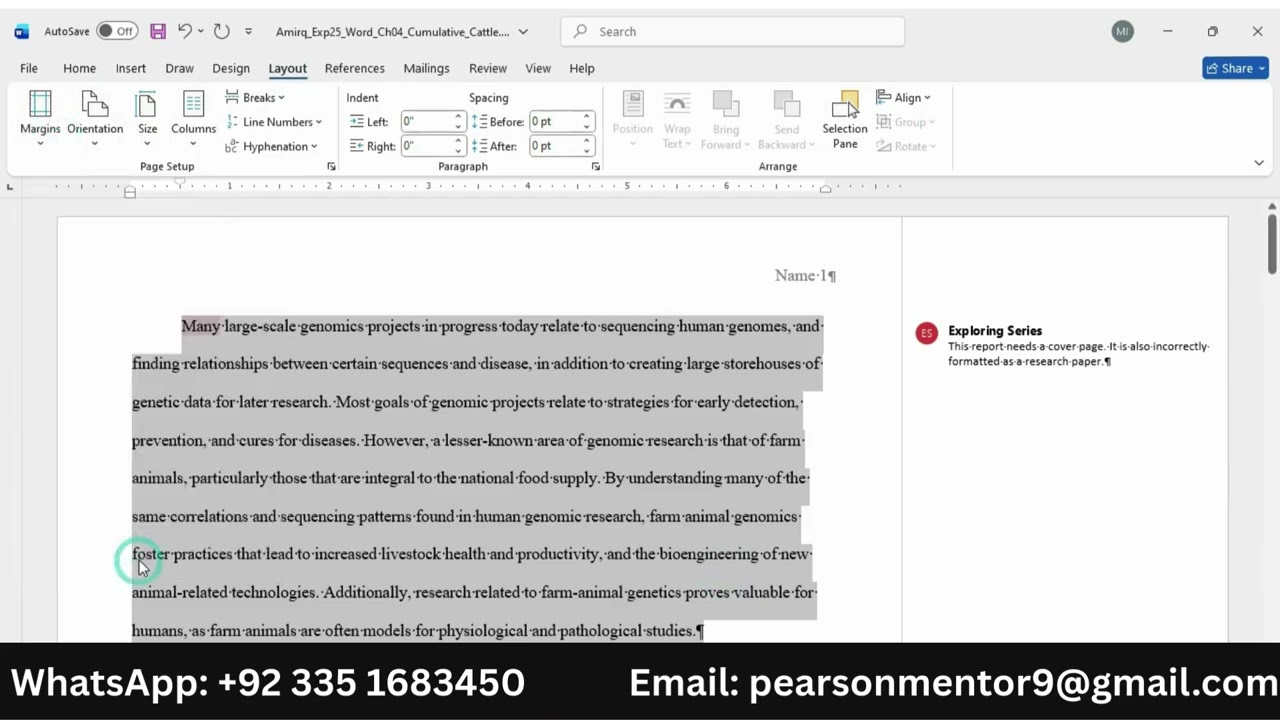Click the Rotate objects button
Screen dimensions: 1280x720
coord(906,146)
